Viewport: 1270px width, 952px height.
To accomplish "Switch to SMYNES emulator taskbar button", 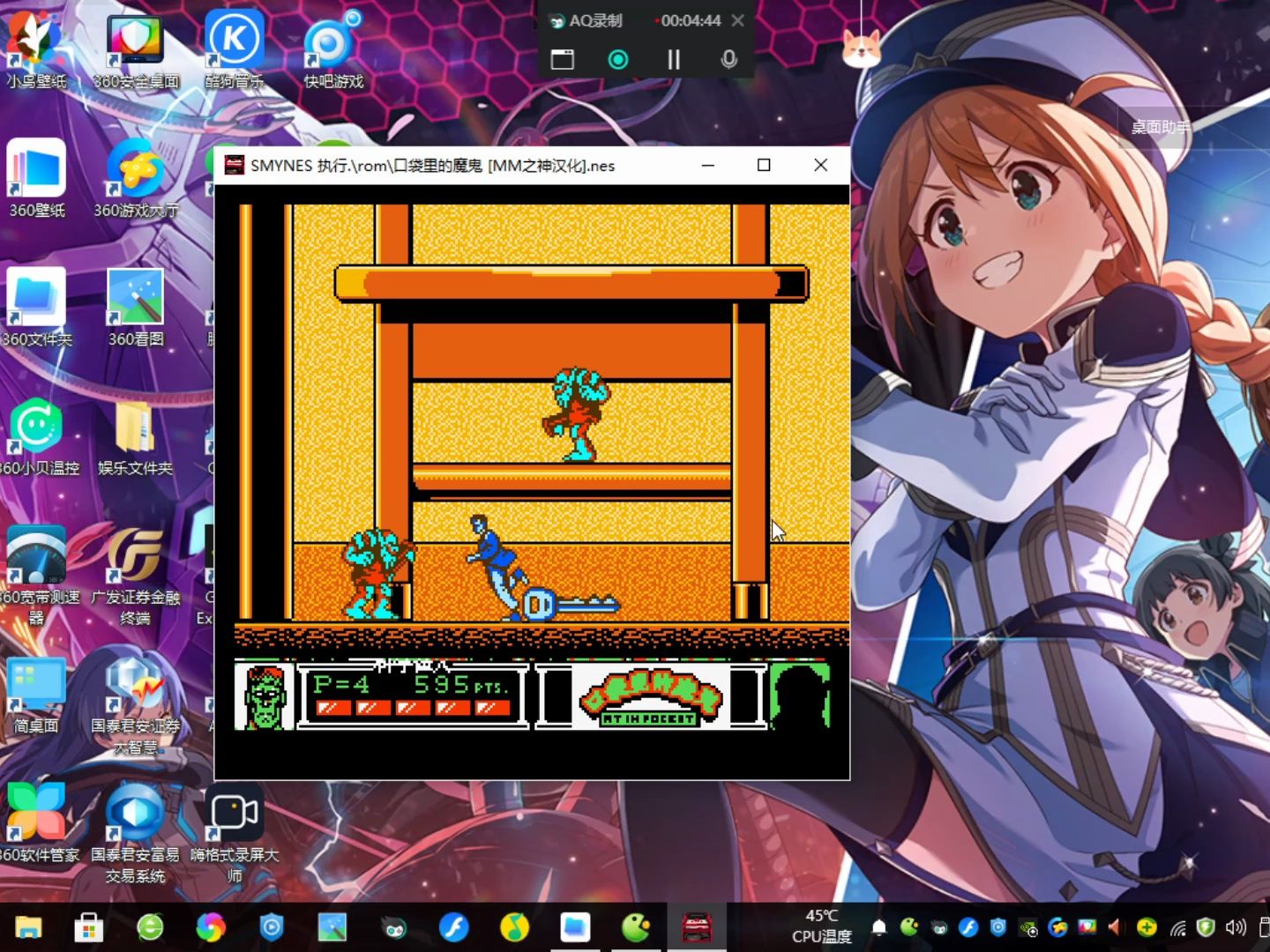I will coord(697,927).
